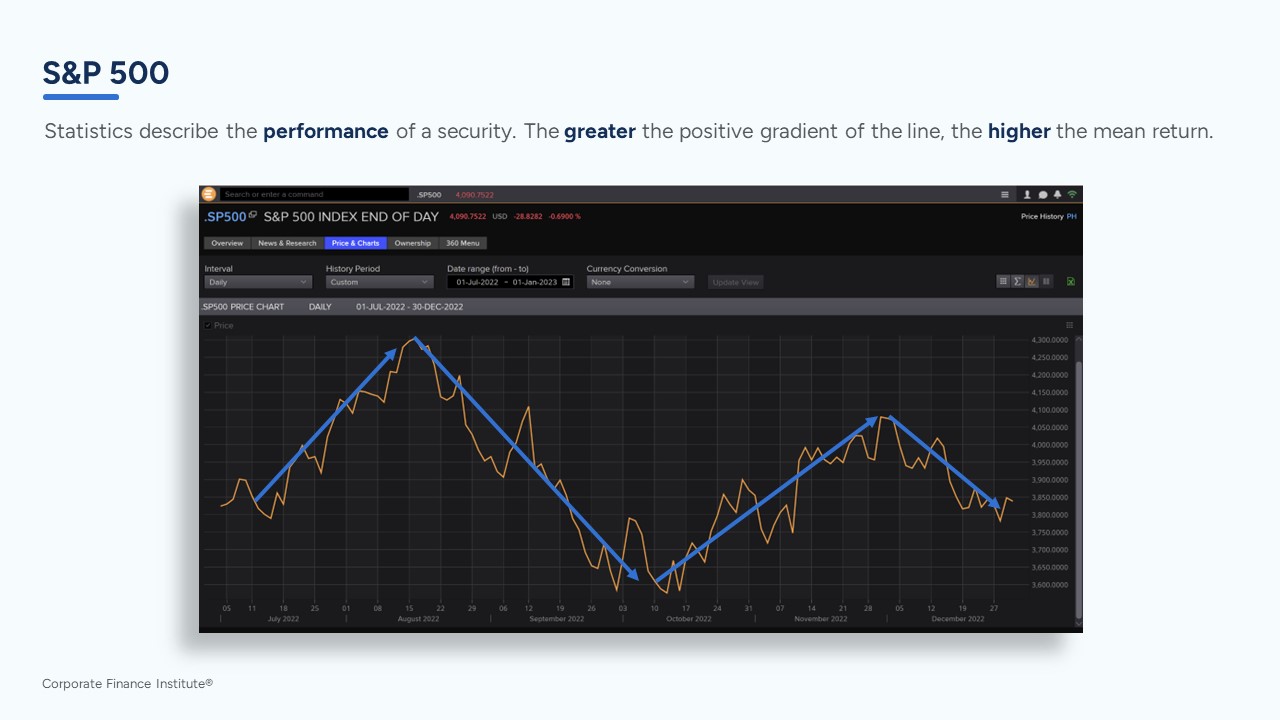Open the News & Research tab
Image resolution: width=1280 pixels, height=720 pixels.
coord(287,243)
